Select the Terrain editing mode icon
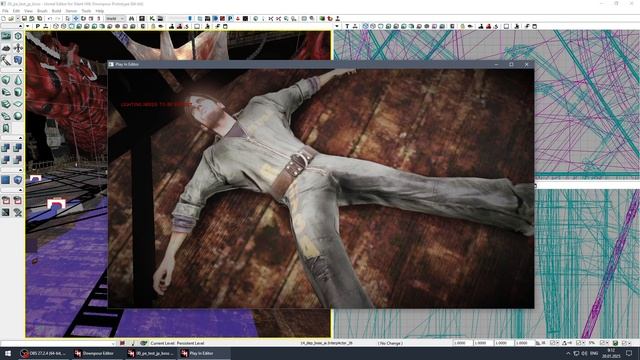 point(6,48)
